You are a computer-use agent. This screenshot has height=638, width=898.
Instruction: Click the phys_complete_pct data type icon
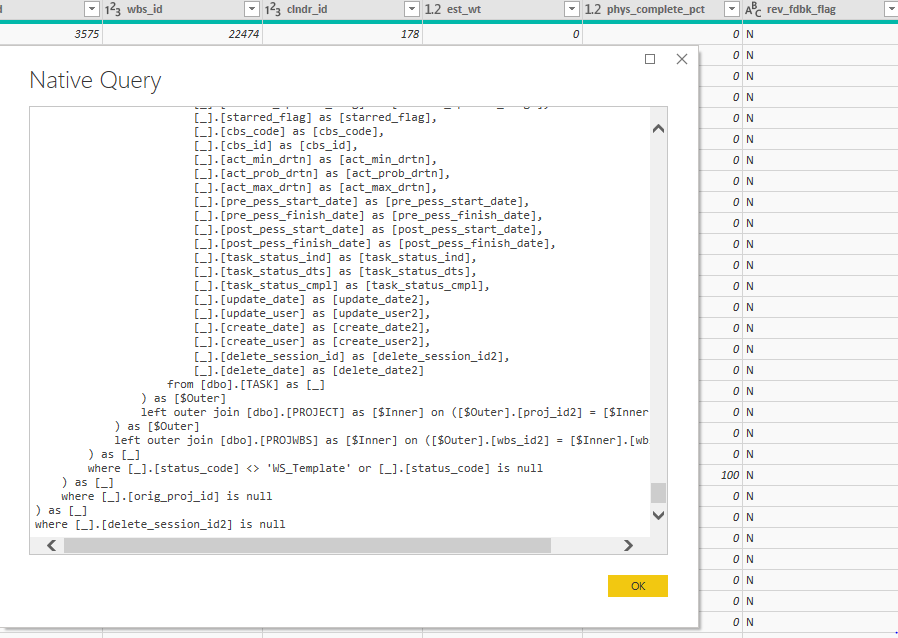pyautogui.click(x=593, y=9)
